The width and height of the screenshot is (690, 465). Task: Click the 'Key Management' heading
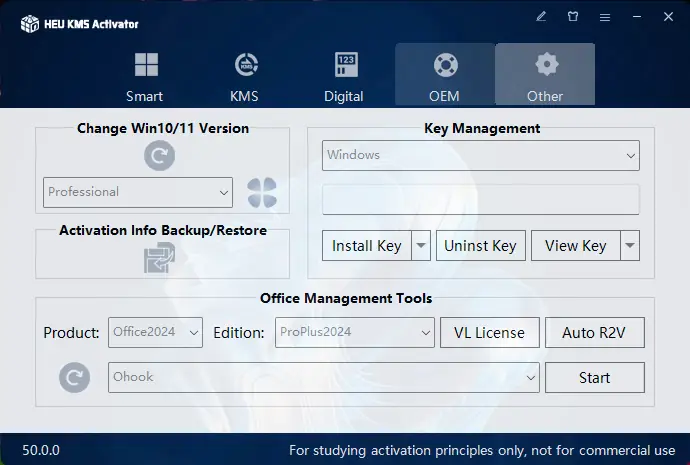[482, 128]
